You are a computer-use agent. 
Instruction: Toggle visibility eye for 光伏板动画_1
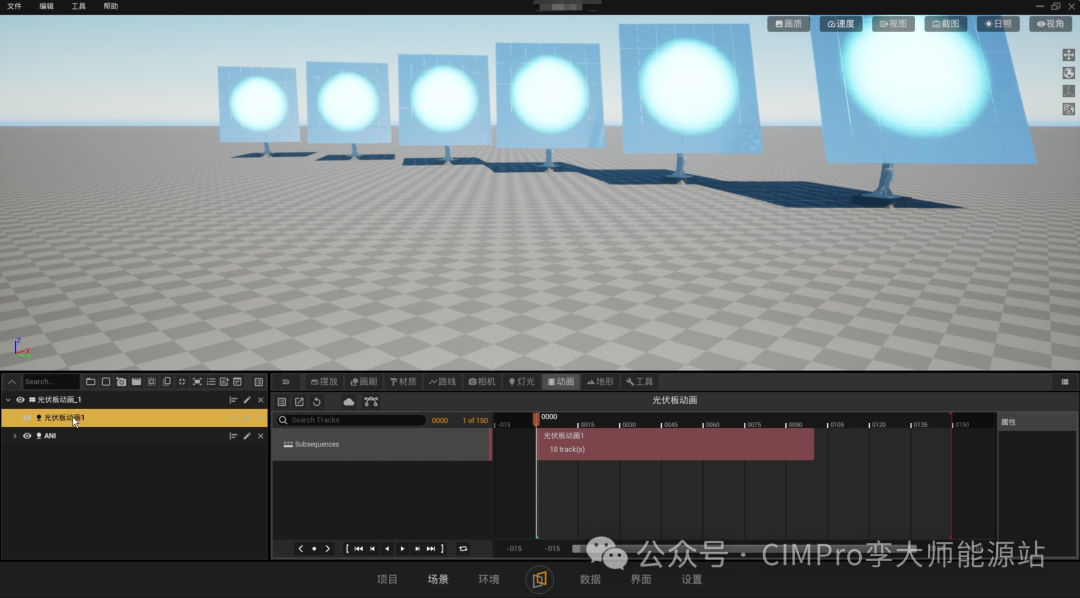pos(20,400)
